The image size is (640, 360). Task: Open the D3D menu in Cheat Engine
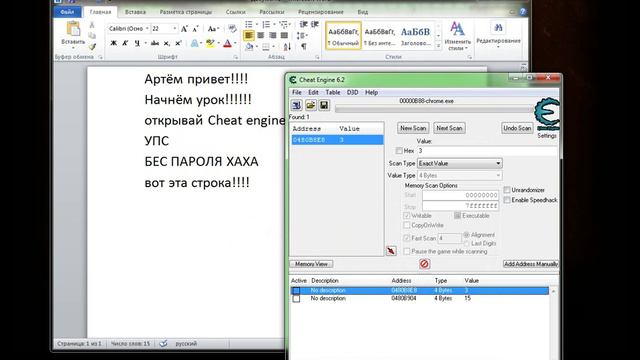coord(352,93)
